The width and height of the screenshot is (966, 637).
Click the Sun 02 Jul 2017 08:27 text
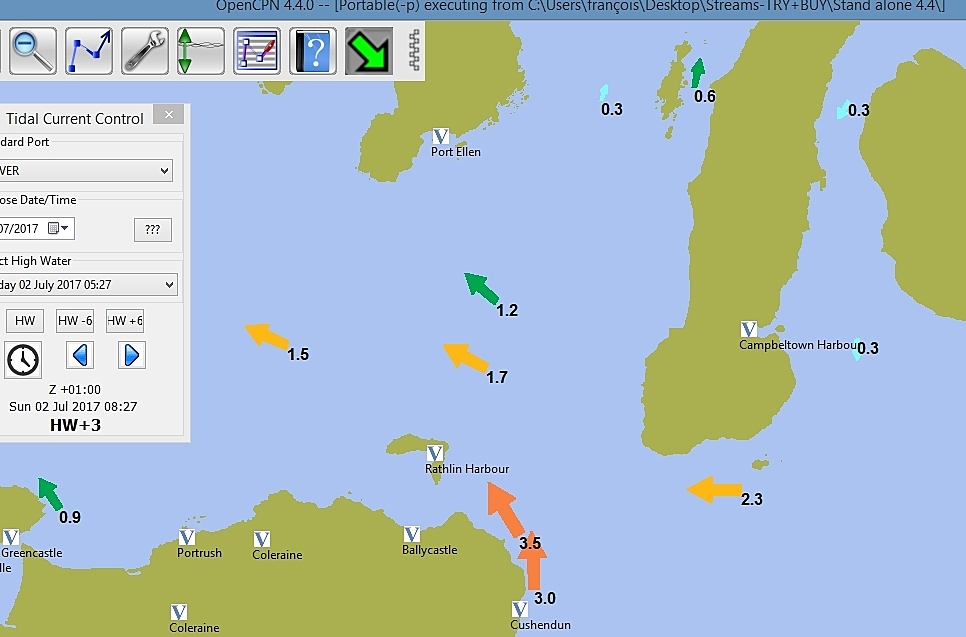[x=73, y=407]
